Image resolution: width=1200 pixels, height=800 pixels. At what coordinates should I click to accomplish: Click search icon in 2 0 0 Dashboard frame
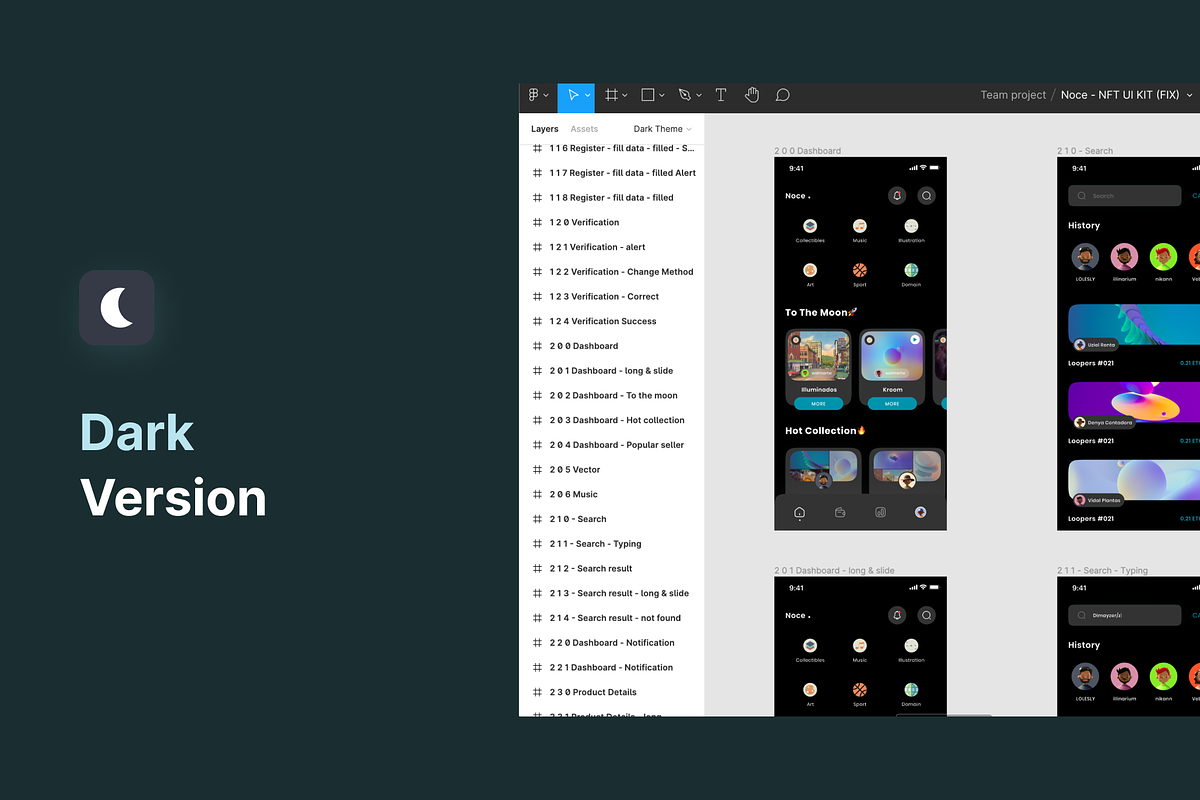coord(927,196)
